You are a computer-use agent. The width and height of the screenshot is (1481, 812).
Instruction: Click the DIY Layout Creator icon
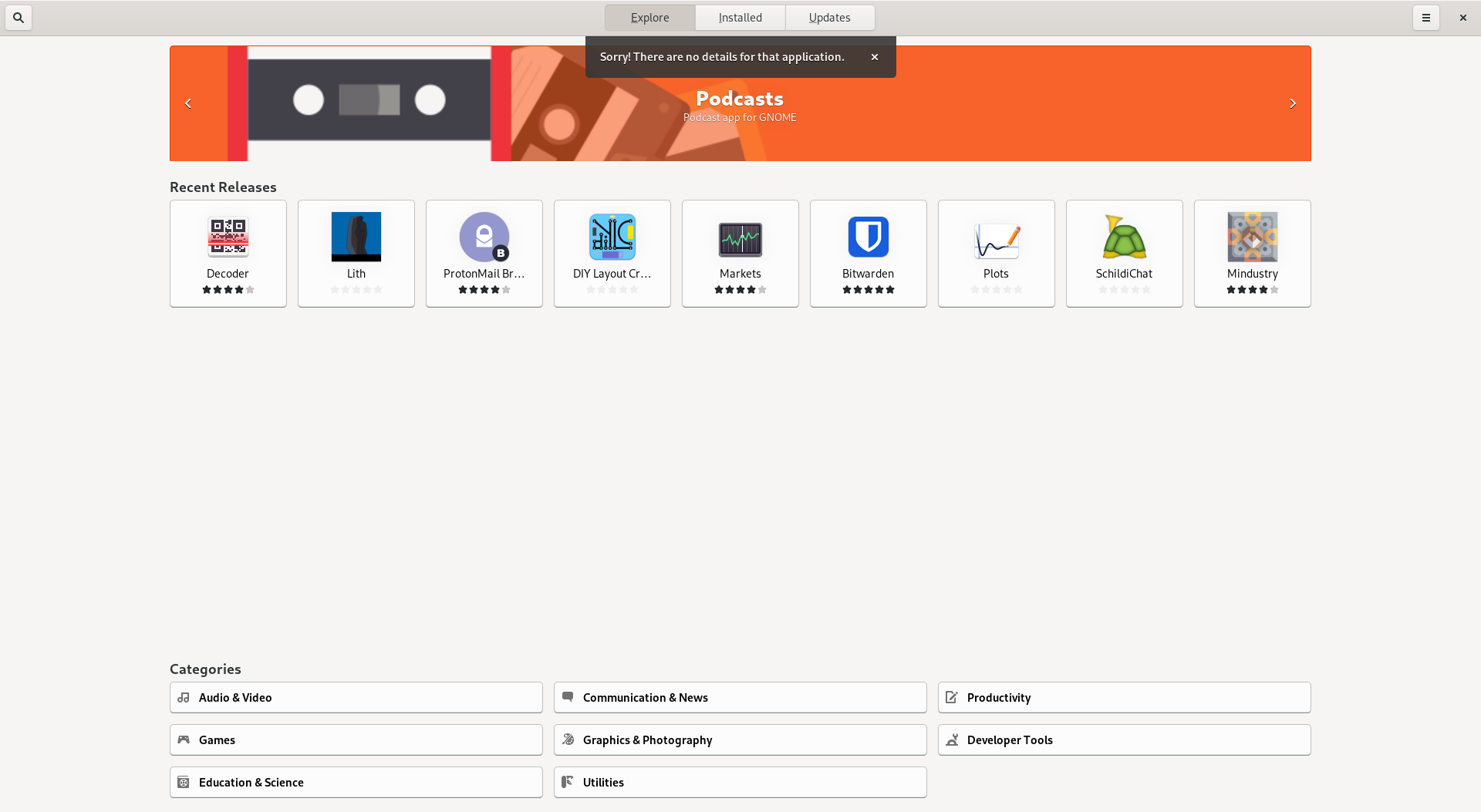tap(612, 237)
